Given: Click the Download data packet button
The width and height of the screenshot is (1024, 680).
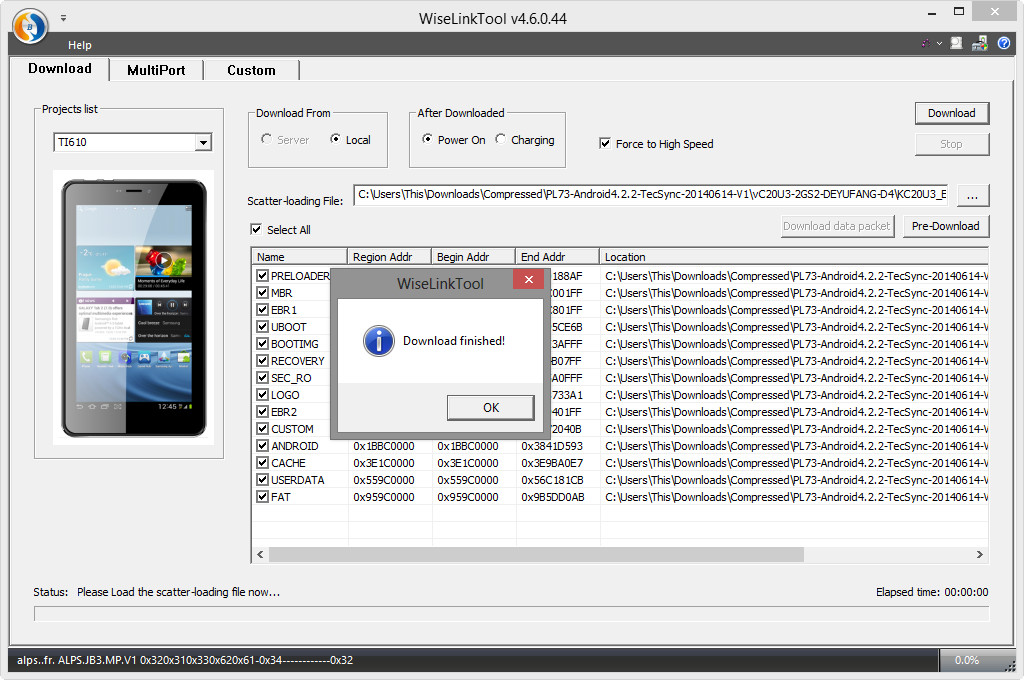Looking at the screenshot, I should pyautogui.click(x=837, y=226).
